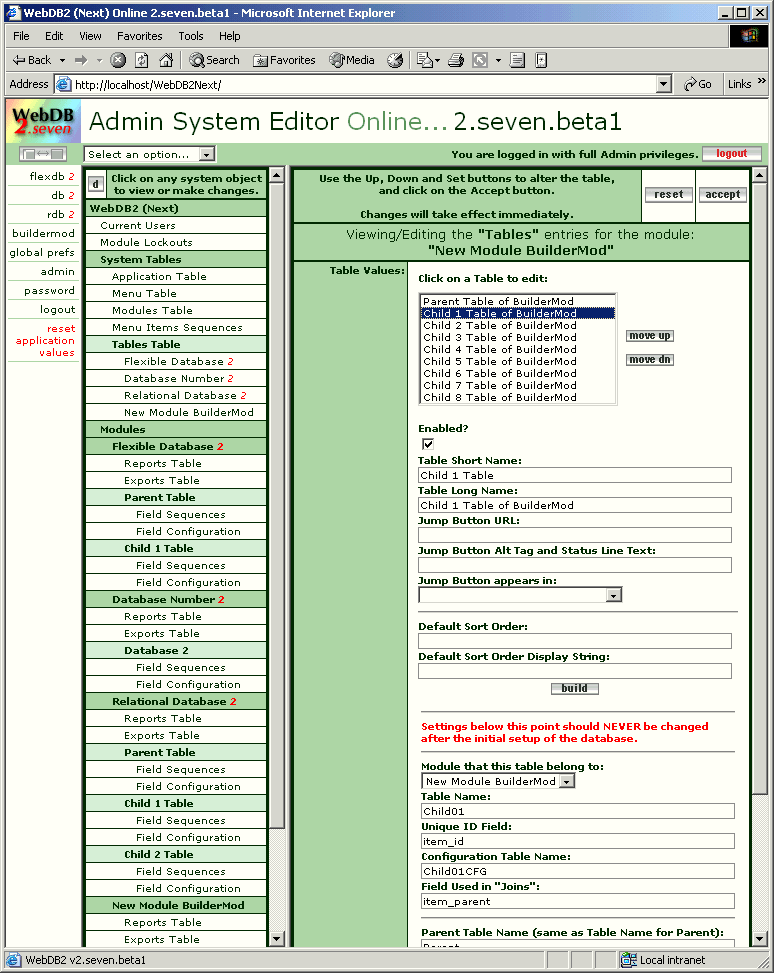Screen dimensions: 774x973
Task: Click the Default Sort Order input field
Action: click(575, 641)
